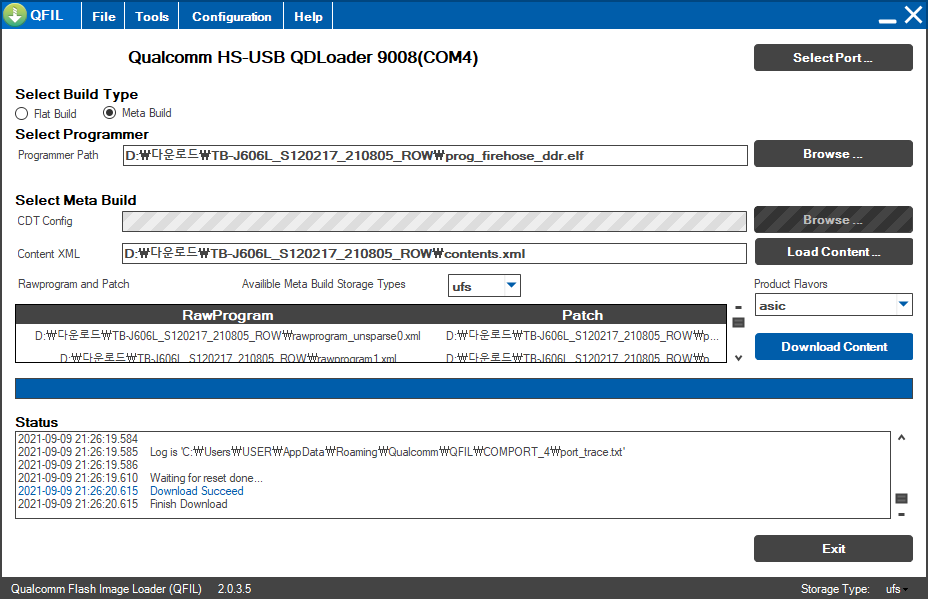Click the list icon beside the Status log
This screenshot has width=928, height=599.
click(901, 498)
